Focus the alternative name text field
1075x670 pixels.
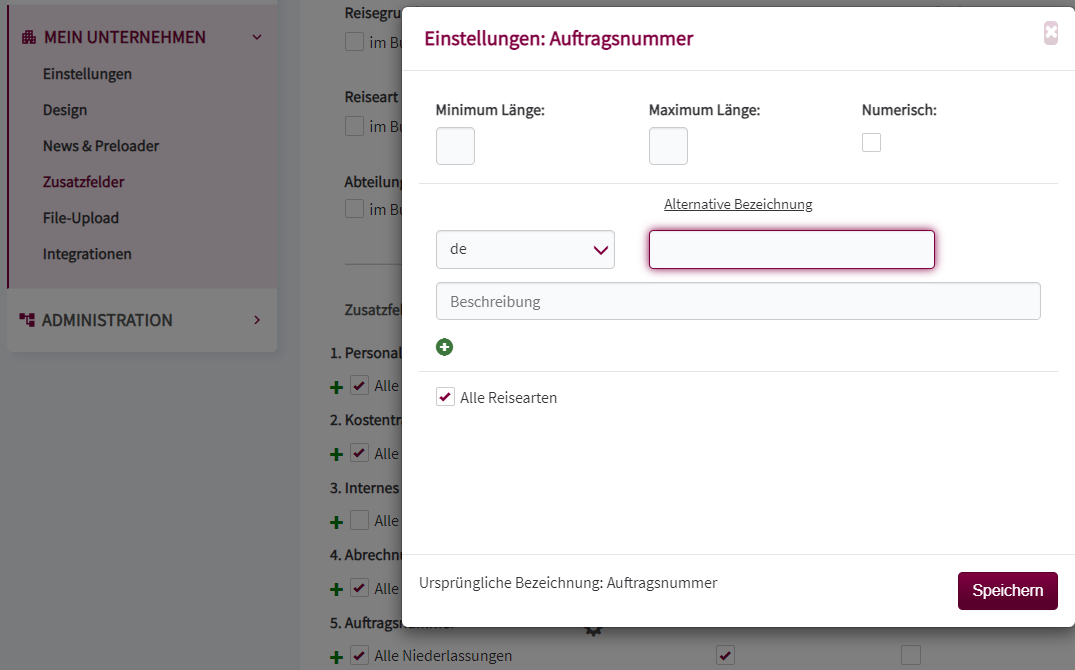pyautogui.click(x=792, y=250)
